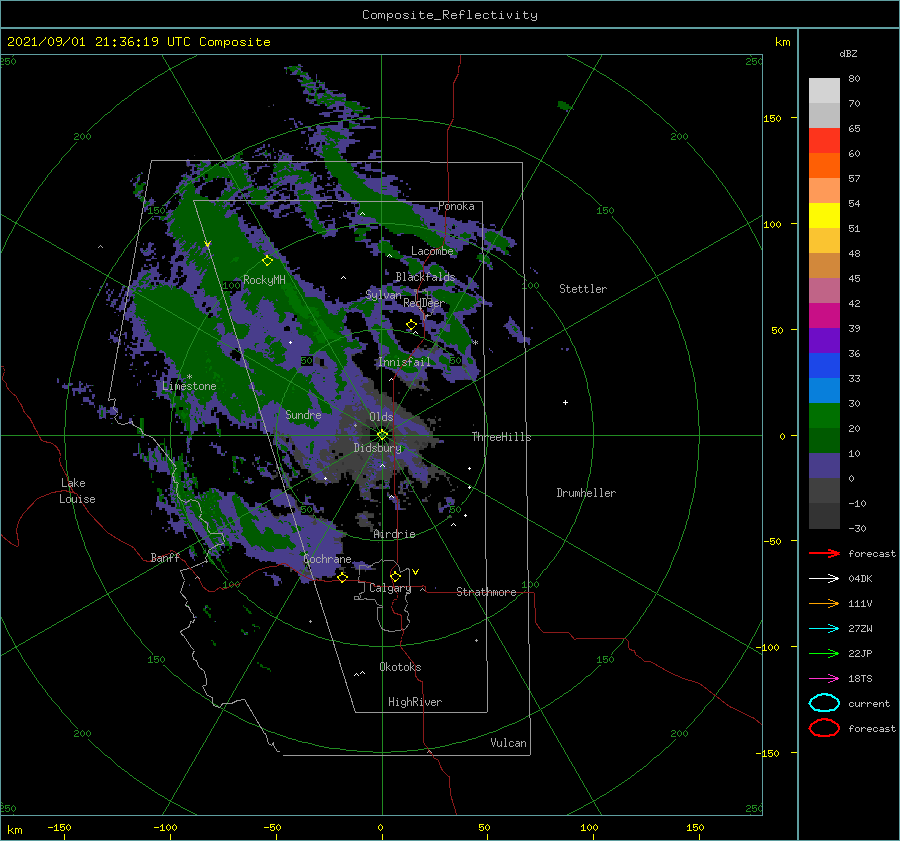Image resolution: width=900 pixels, height=841 pixels.
Task: Click the Lake Louise label
Action: tap(77, 491)
